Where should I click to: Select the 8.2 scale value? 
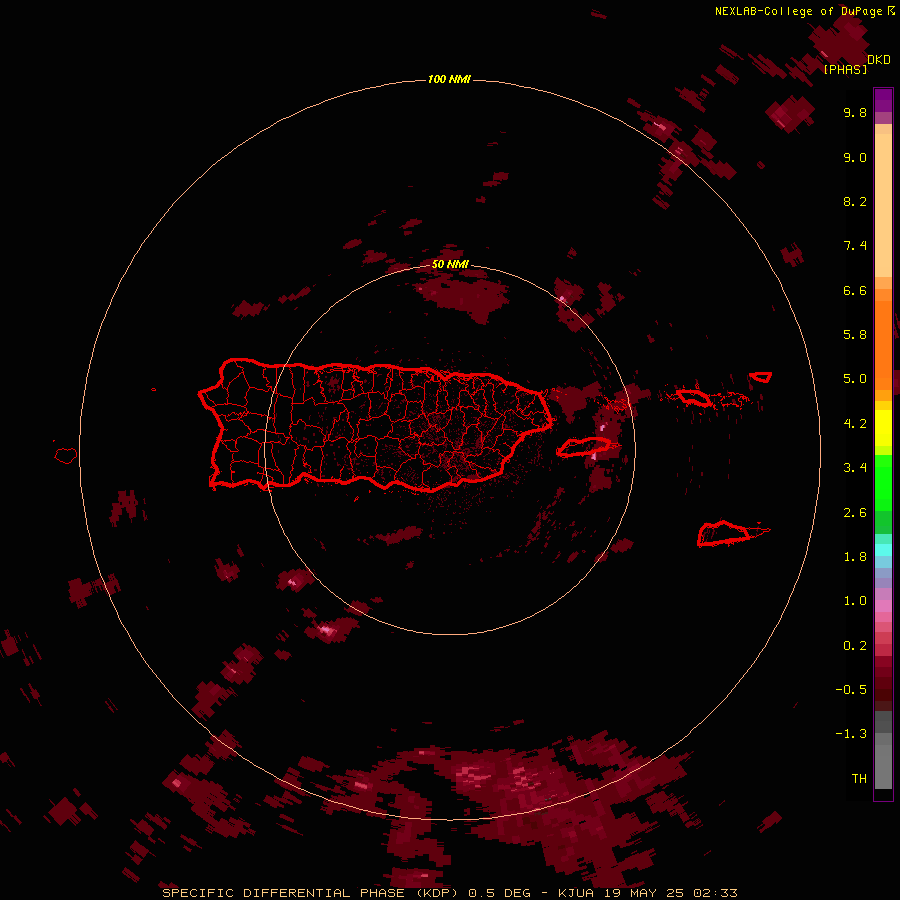click(855, 201)
